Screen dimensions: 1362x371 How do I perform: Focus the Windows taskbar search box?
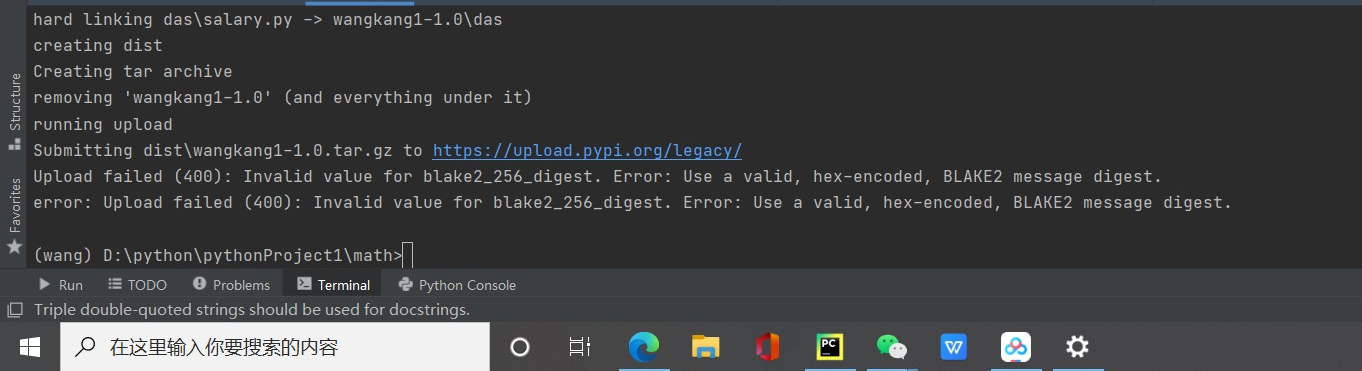coord(275,347)
